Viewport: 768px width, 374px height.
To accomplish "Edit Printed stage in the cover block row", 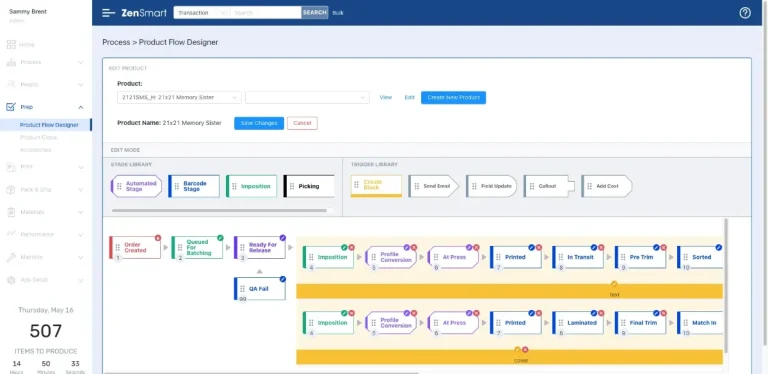I will click(531, 313).
